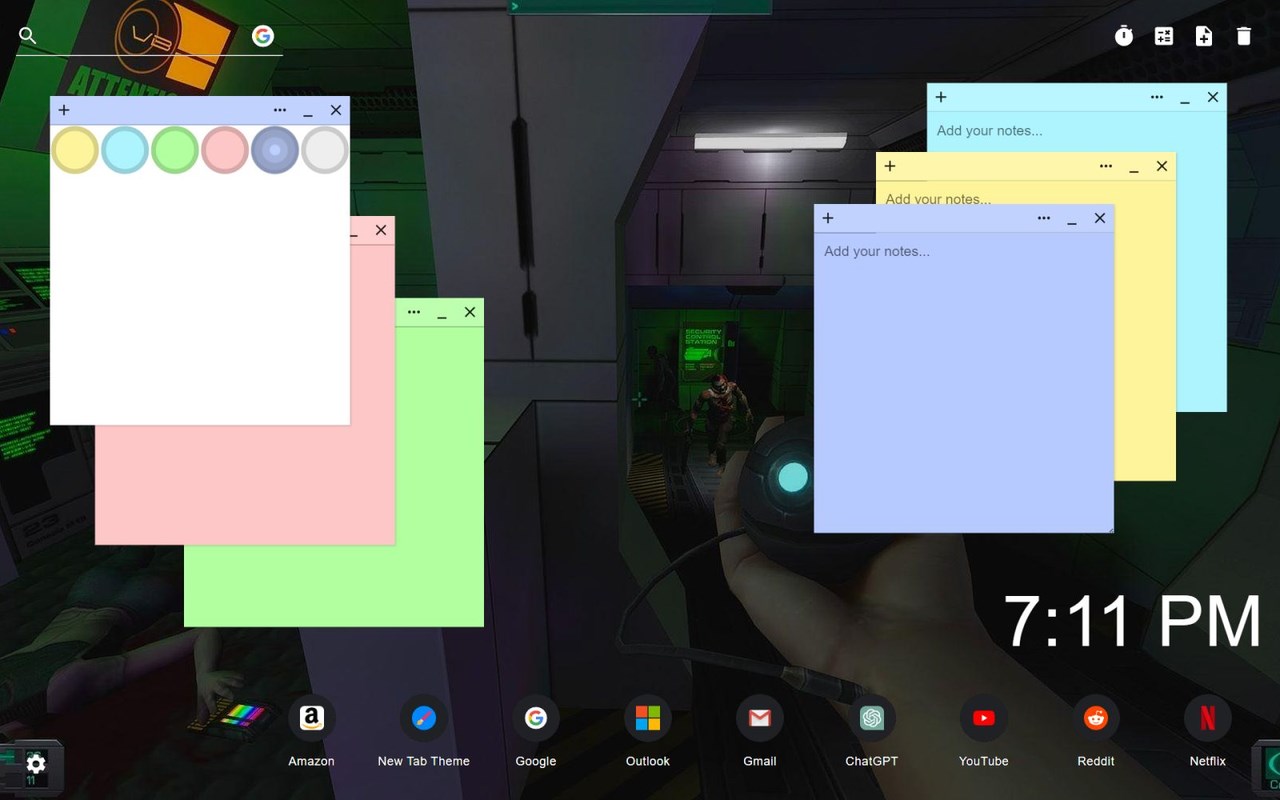Viewport: 1280px width, 800px height.
Task: Click the trash can icon to delete notes
Action: coord(1244,36)
